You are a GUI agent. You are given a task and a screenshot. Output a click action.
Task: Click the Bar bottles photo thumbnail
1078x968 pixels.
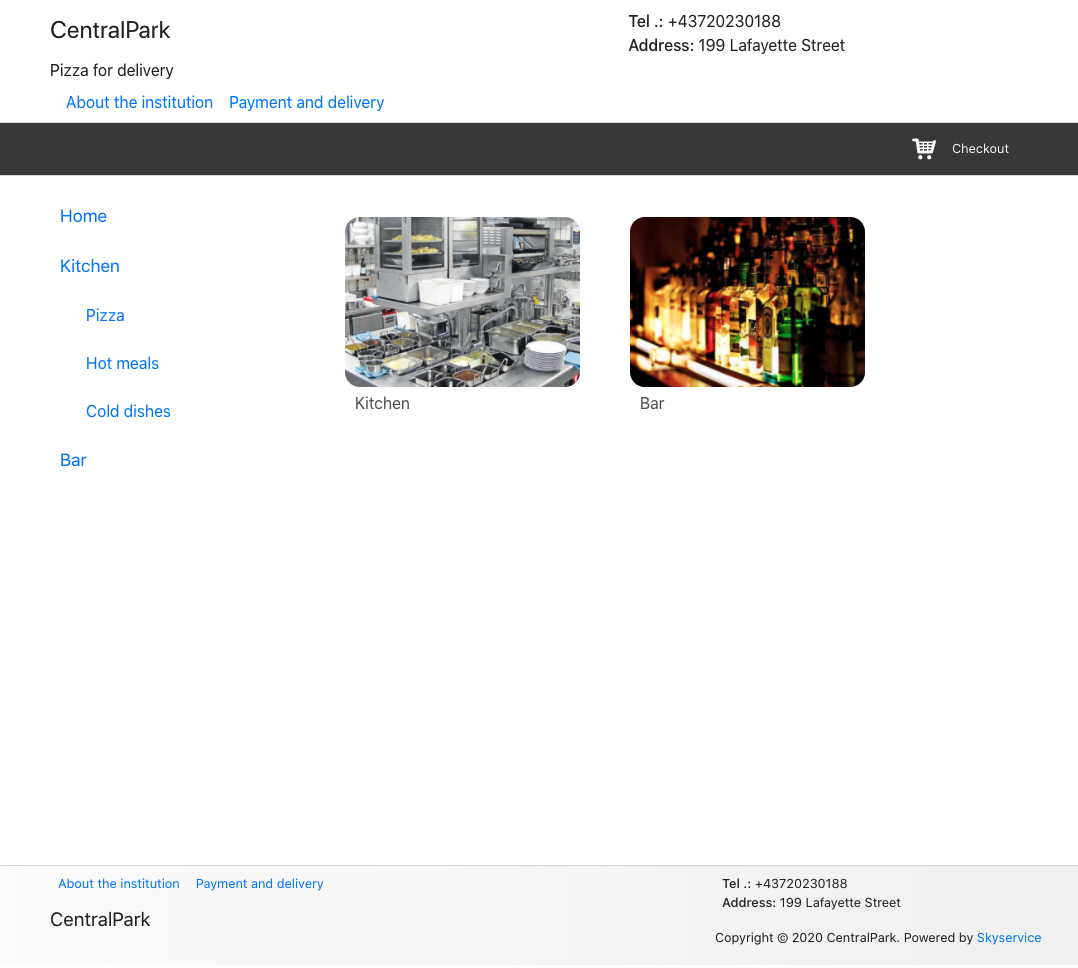(747, 302)
